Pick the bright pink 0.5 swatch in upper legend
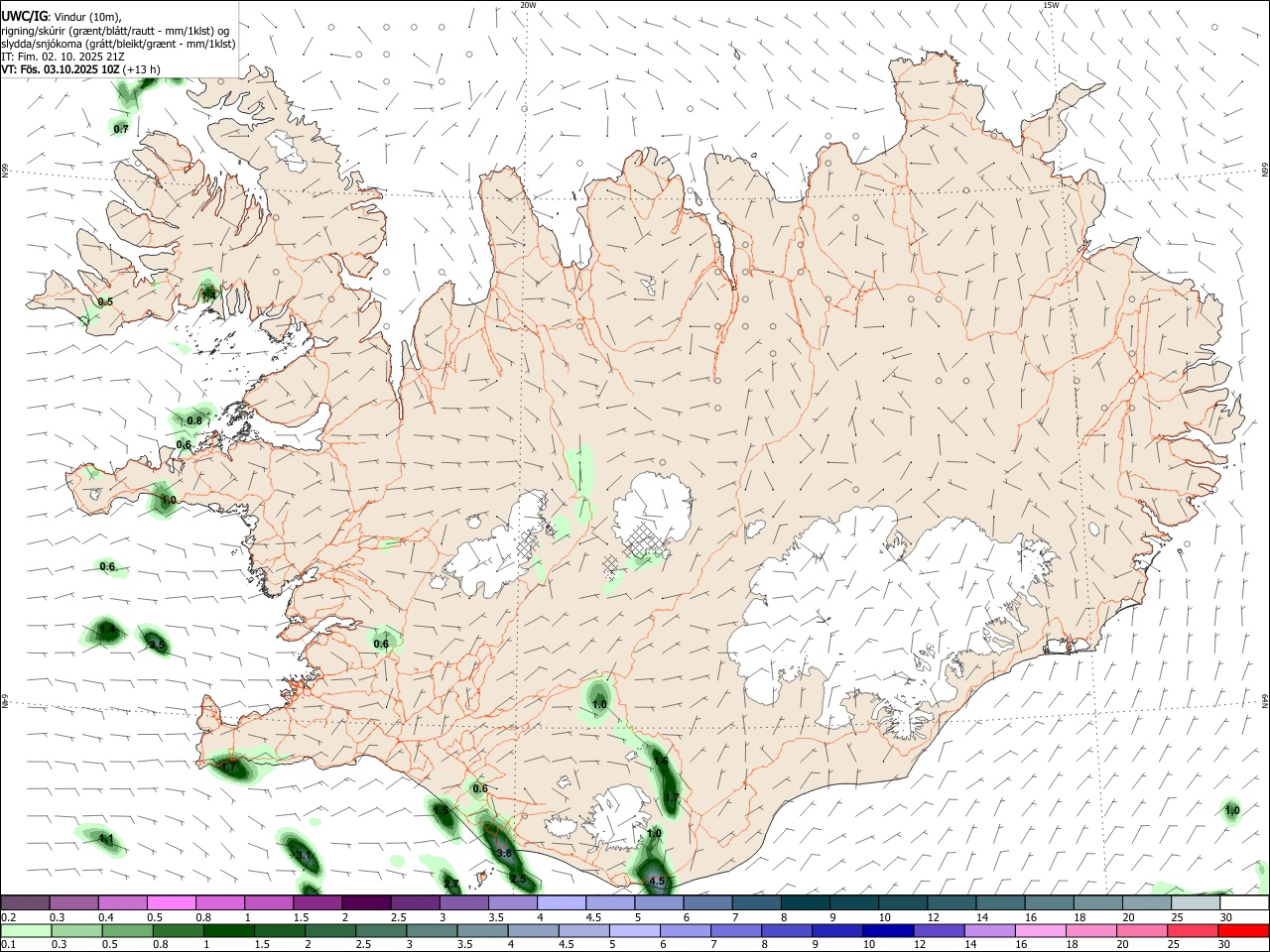This screenshot has width=1270, height=952. (172, 903)
